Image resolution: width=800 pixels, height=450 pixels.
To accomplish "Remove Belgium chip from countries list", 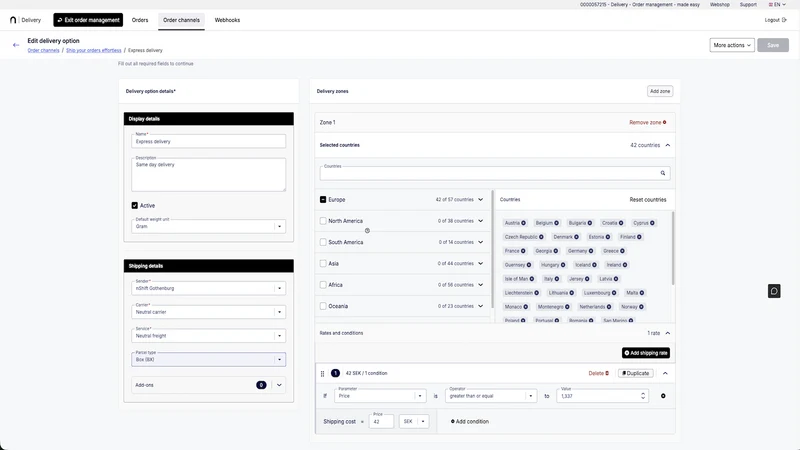I will (x=557, y=223).
